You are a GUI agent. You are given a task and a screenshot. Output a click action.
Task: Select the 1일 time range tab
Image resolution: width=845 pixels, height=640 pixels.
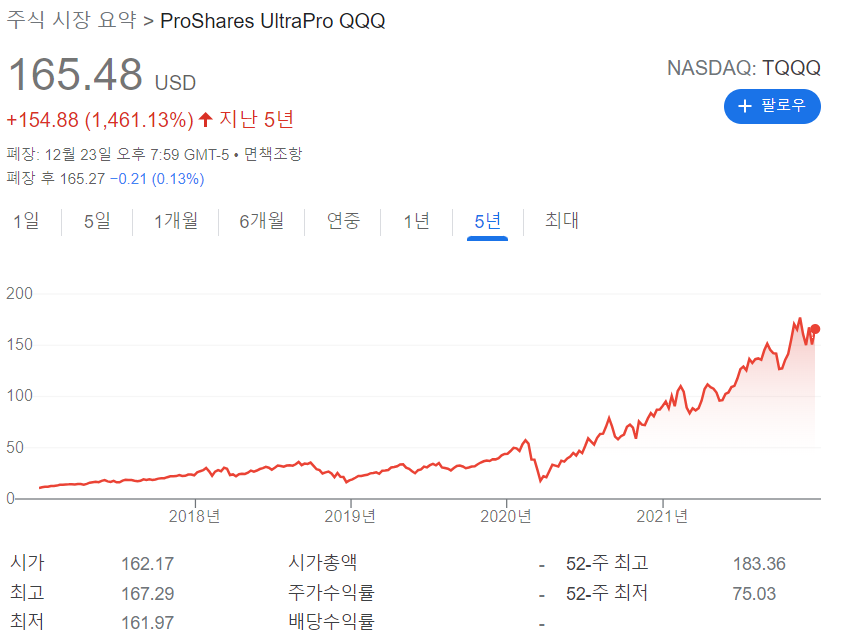(x=26, y=221)
